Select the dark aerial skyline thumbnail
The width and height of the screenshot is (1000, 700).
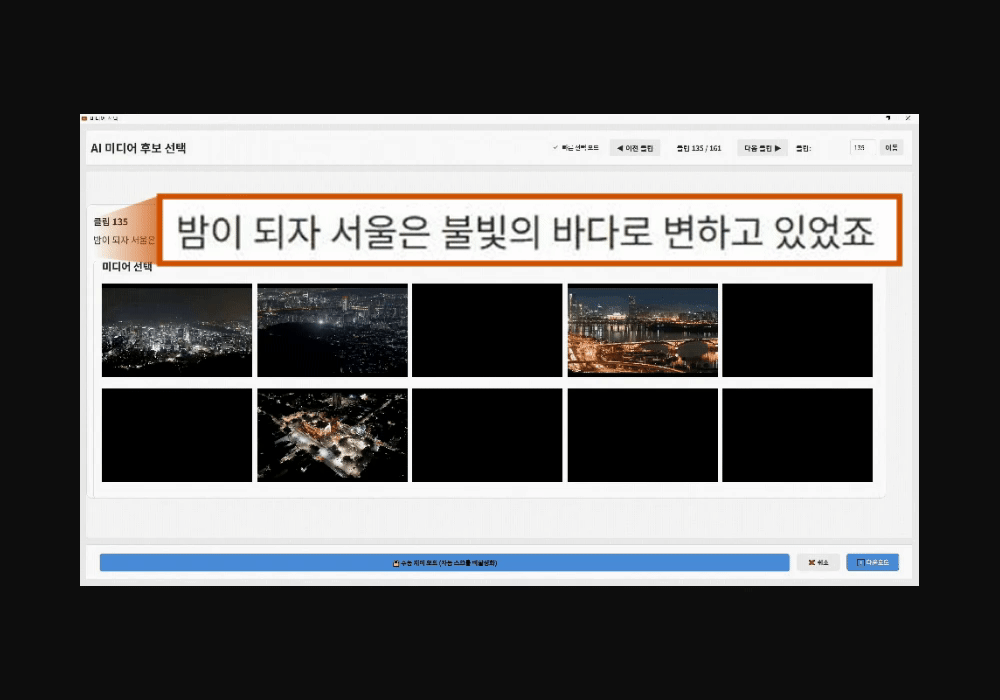coord(332,330)
